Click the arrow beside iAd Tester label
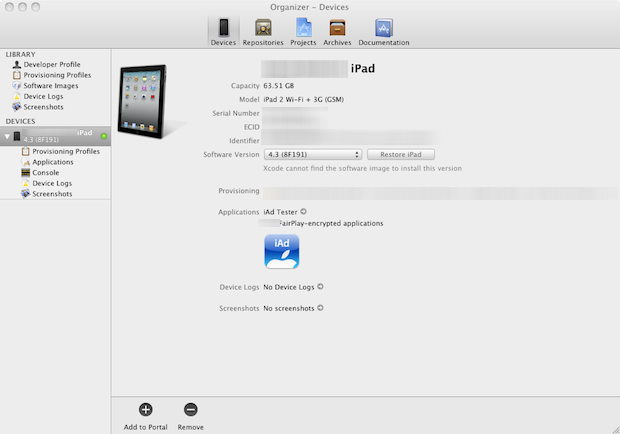Viewport: 620px width, 434px height. pos(303,212)
